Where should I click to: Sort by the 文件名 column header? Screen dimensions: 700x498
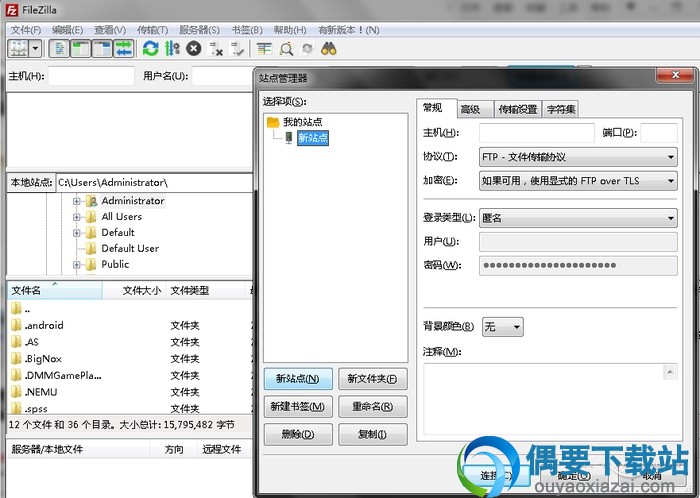tap(54, 290)
